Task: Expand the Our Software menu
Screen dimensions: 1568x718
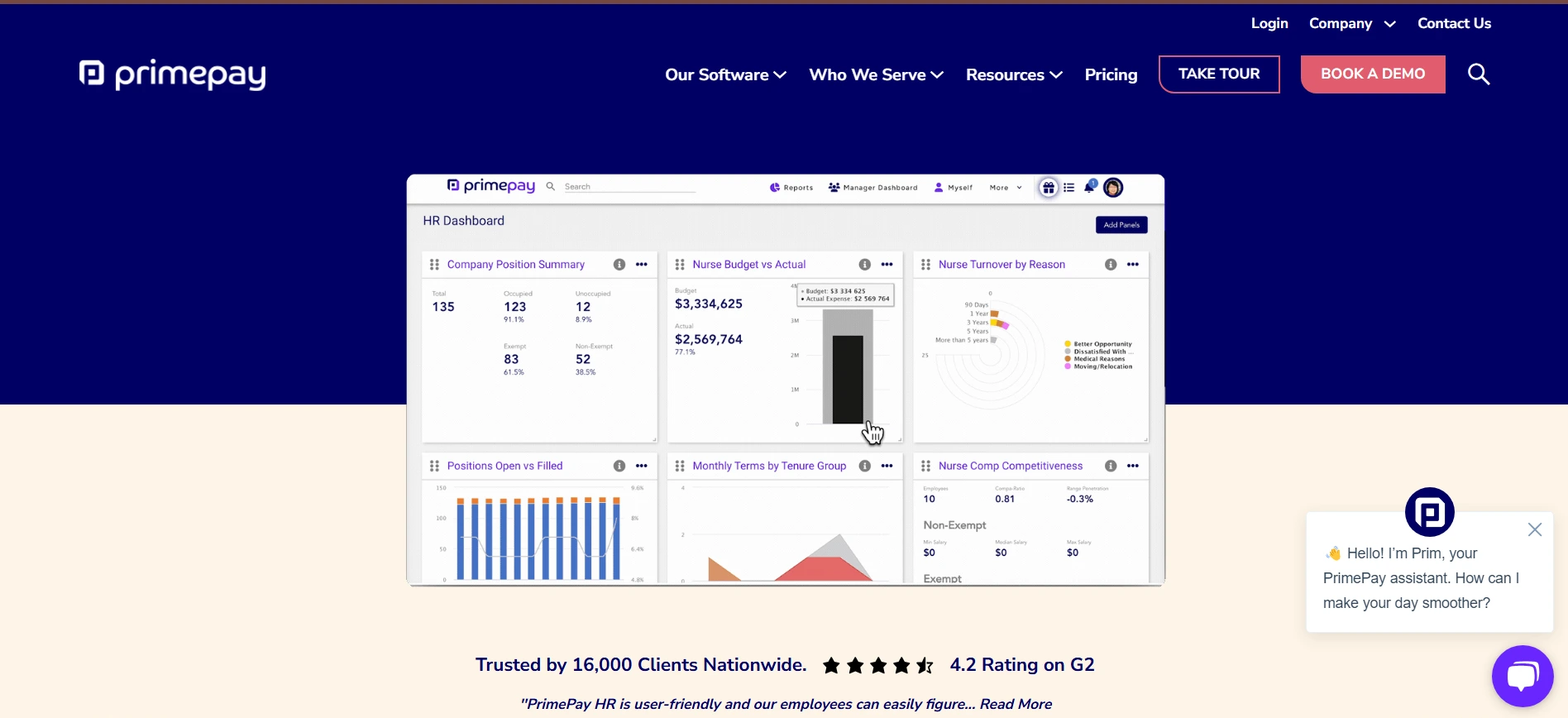Action: coord(725,74)
